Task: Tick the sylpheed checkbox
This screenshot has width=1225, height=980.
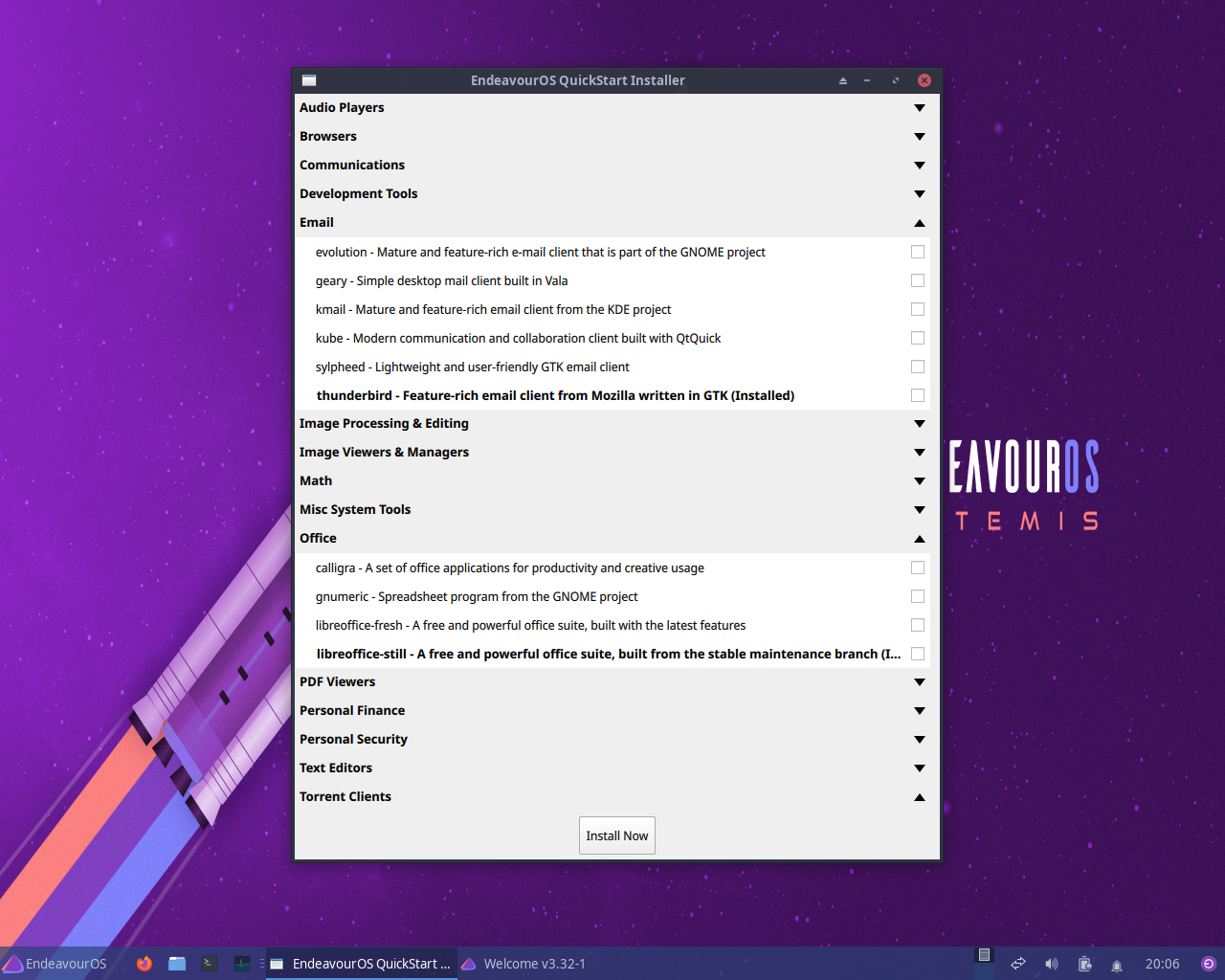Action: tap(918, 367)
